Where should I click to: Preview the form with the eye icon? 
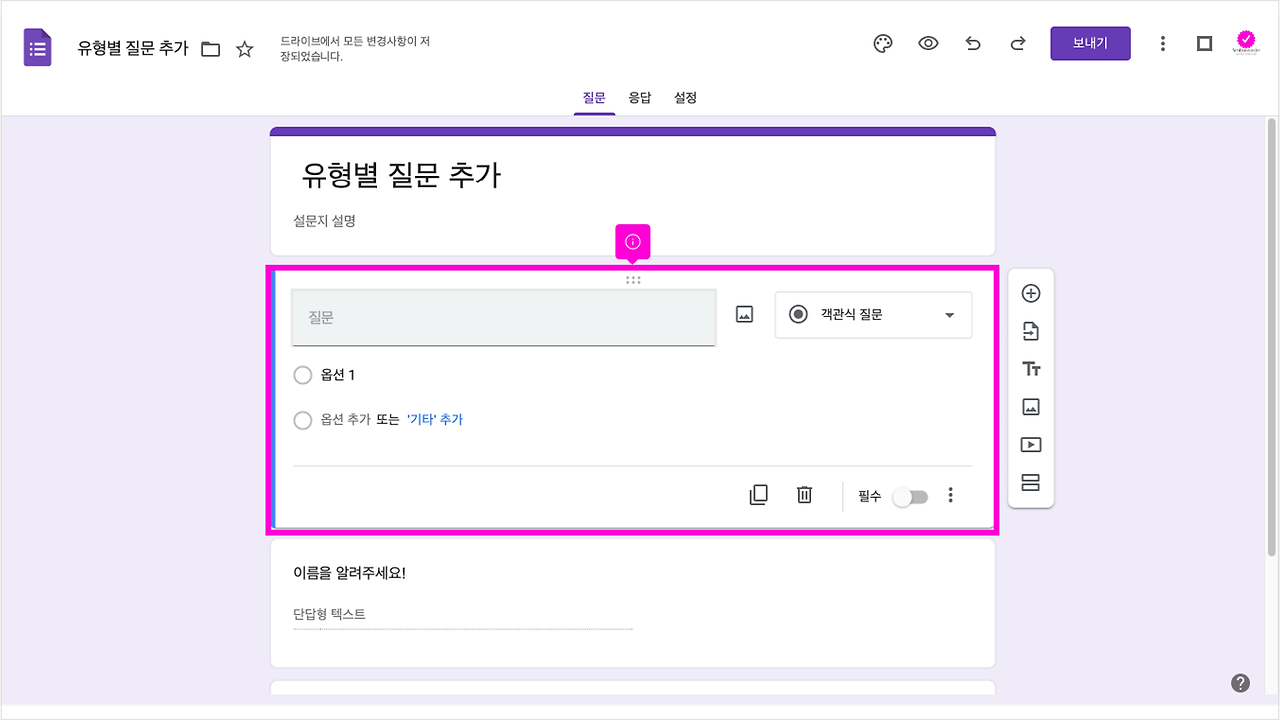tap(928, 43)
